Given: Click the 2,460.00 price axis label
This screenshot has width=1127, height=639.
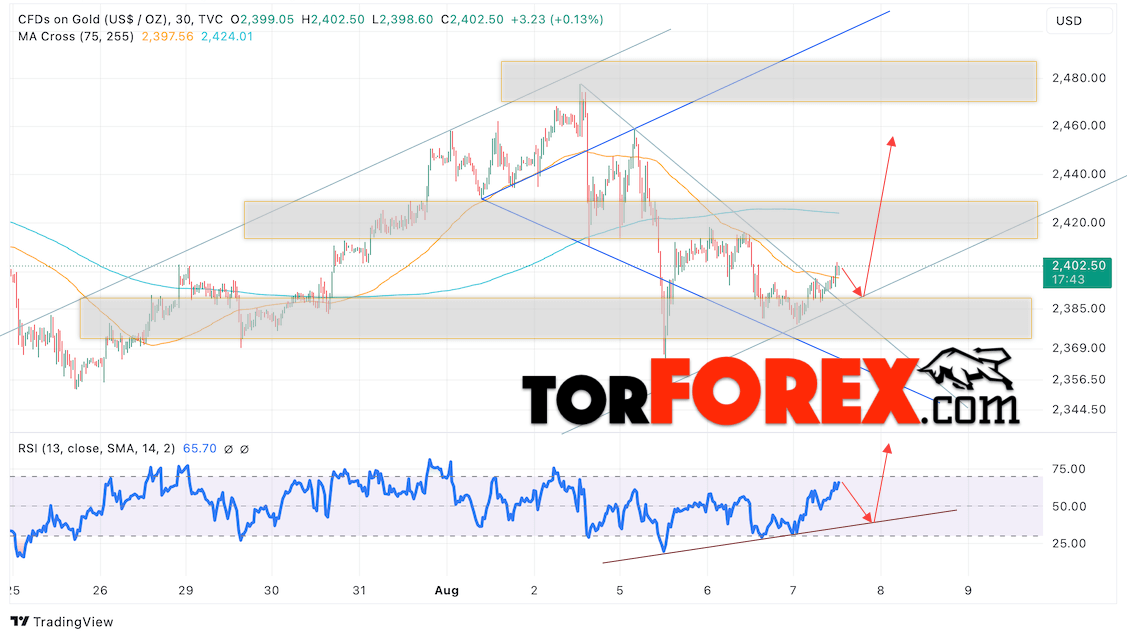Looking at the screenshot, I should click(x=1079, y=125).
